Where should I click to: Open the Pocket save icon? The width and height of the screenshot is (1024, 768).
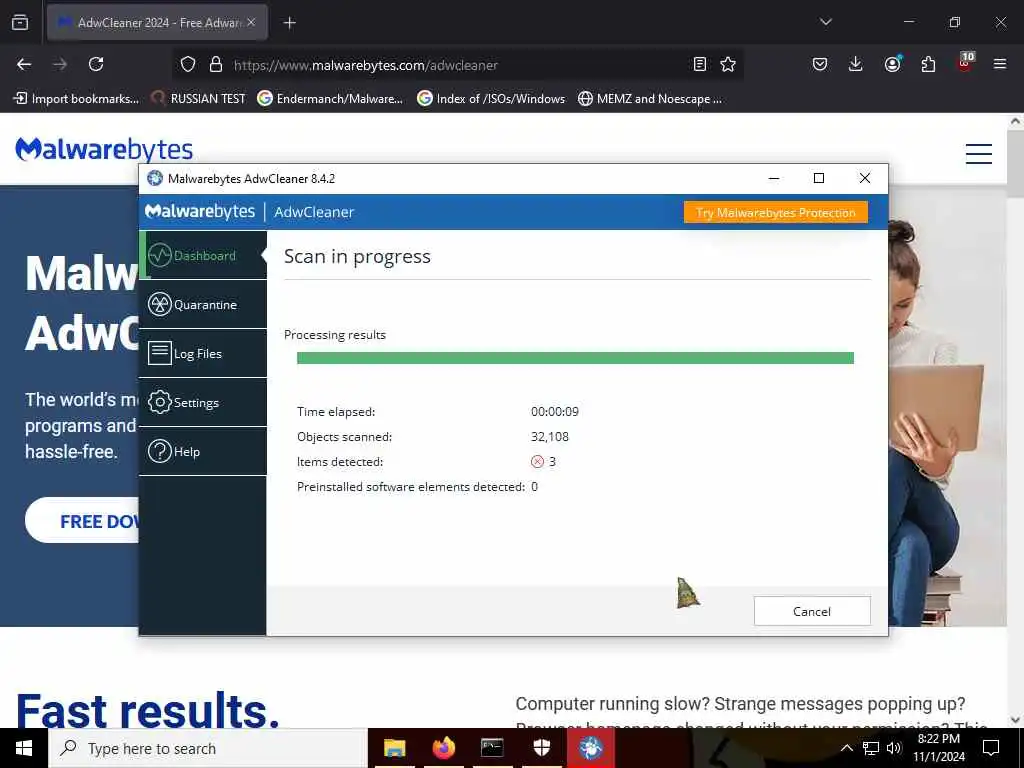[820, 64]
